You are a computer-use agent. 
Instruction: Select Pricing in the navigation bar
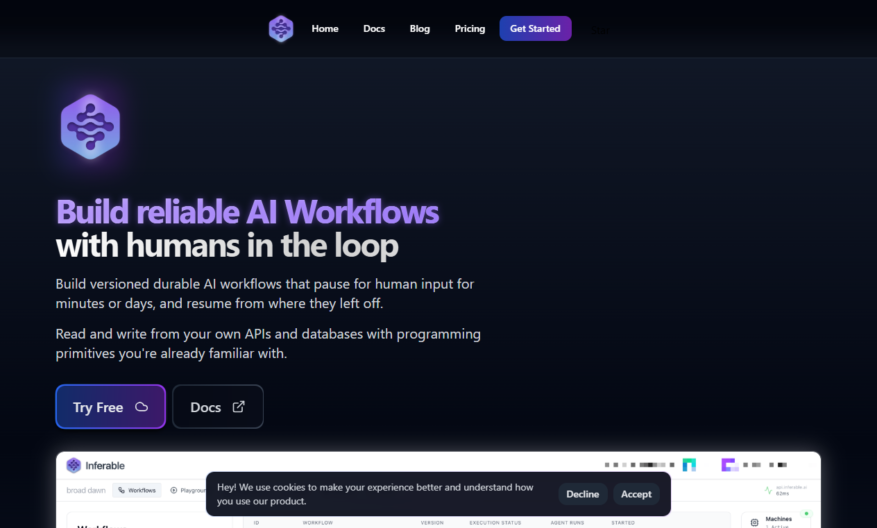click(x=470, y=29)
